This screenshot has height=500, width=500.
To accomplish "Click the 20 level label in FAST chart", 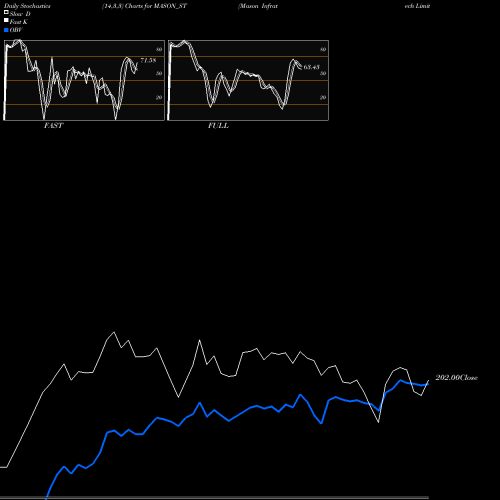I will [159, 97].
